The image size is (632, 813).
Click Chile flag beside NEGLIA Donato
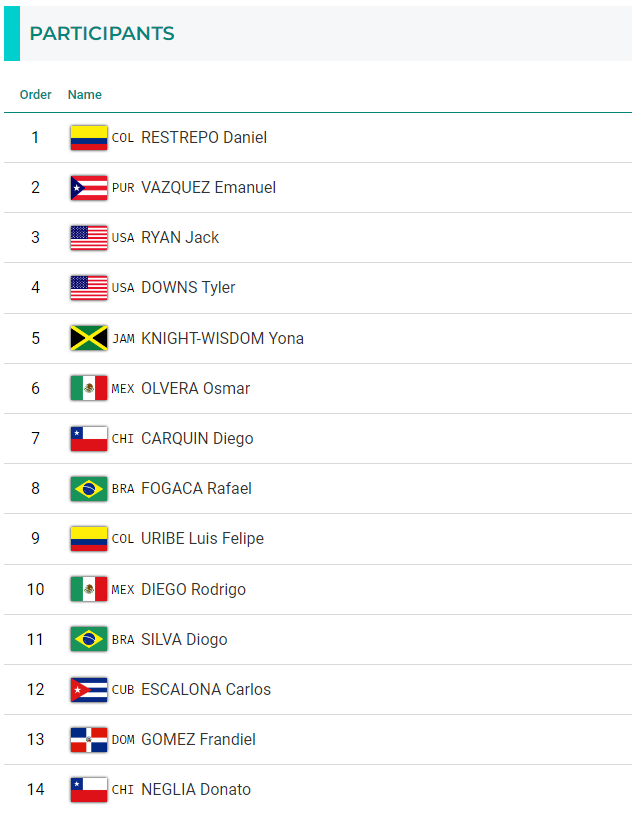pos(89,789)
